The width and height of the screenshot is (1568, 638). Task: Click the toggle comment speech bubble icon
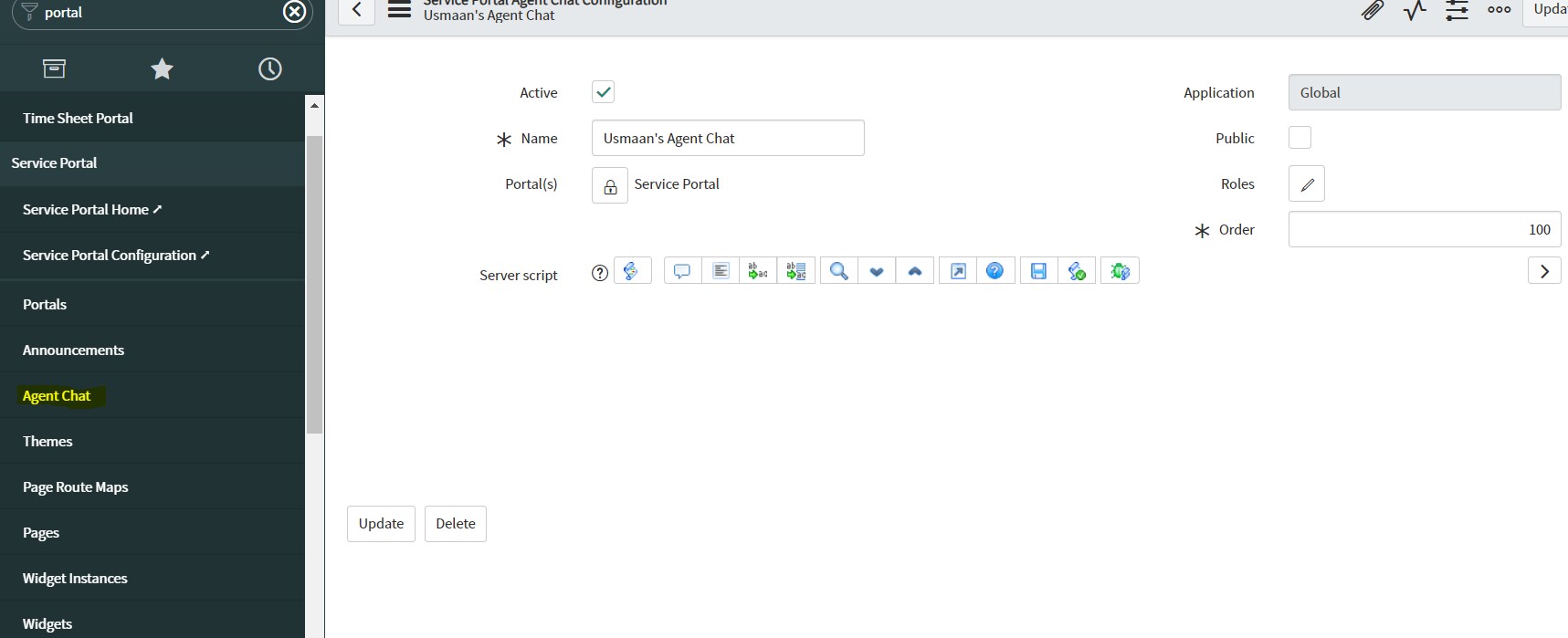tap(682, 271)
